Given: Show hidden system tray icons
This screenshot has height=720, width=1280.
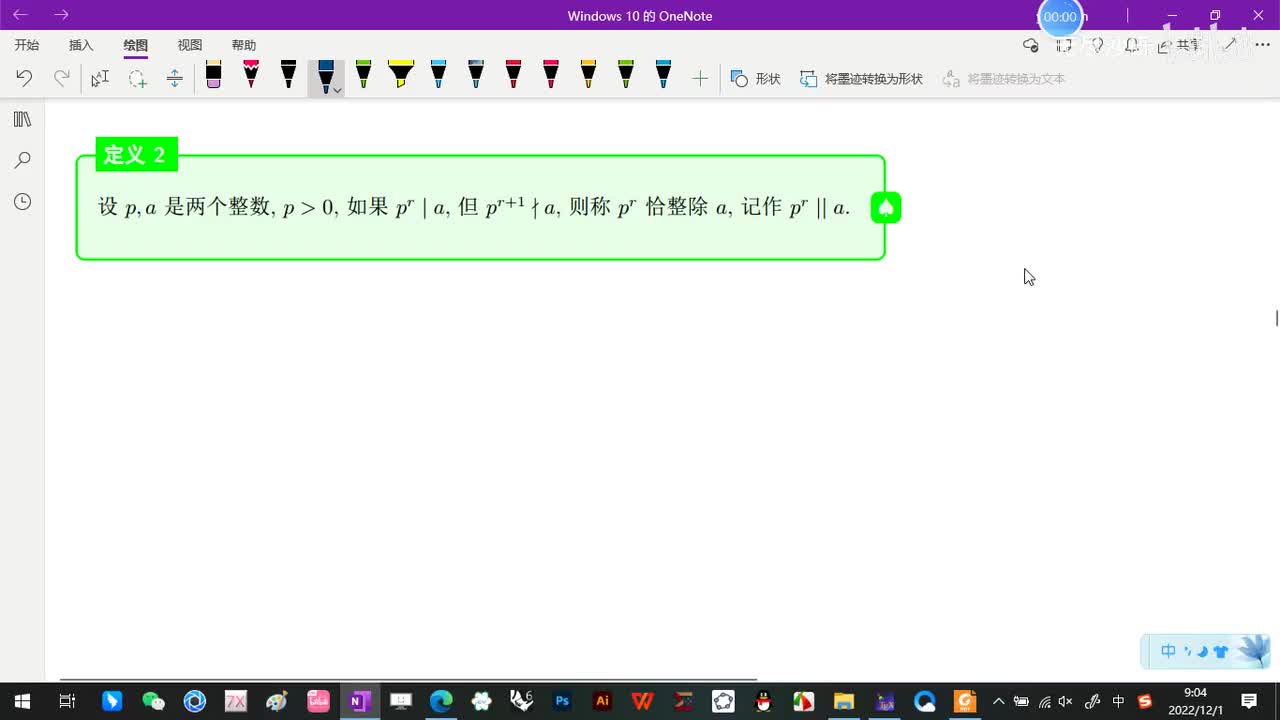Looking at the screenshot, I should point(998,701).
